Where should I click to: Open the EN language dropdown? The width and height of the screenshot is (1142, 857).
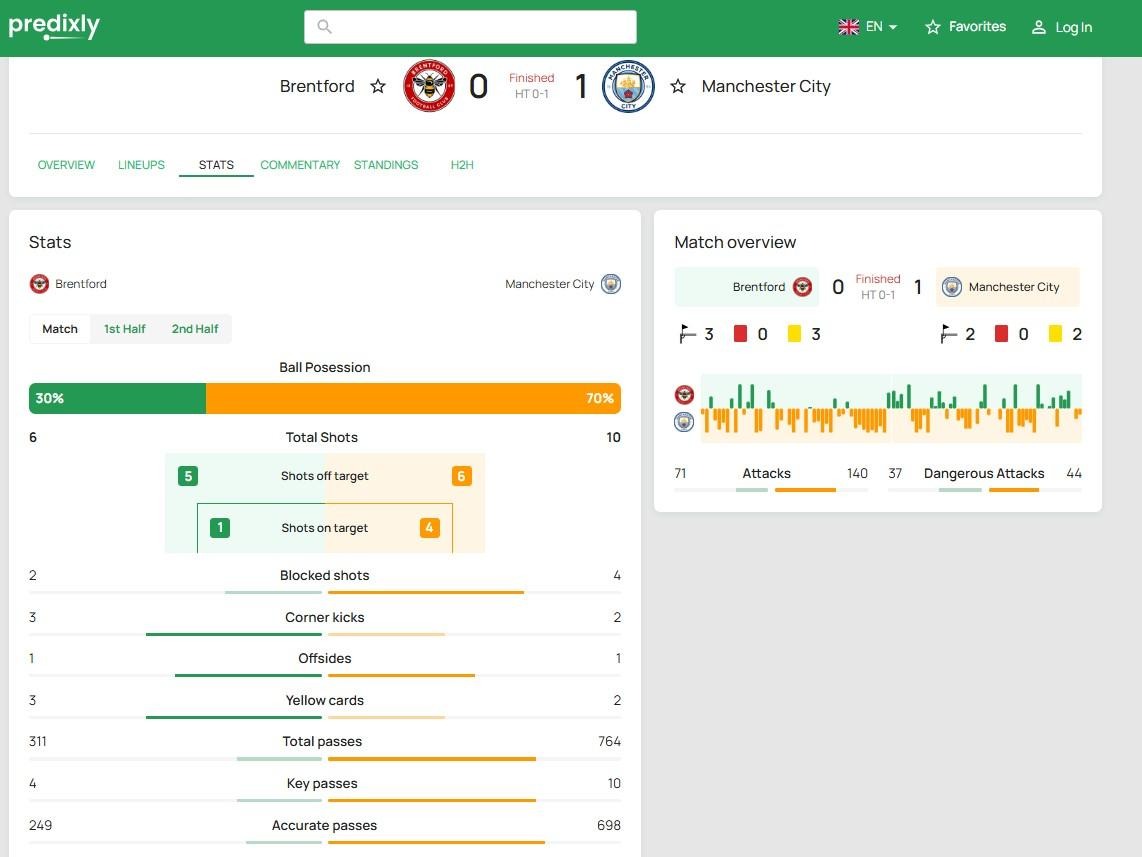pyautogui.click(x=868, y=27)
